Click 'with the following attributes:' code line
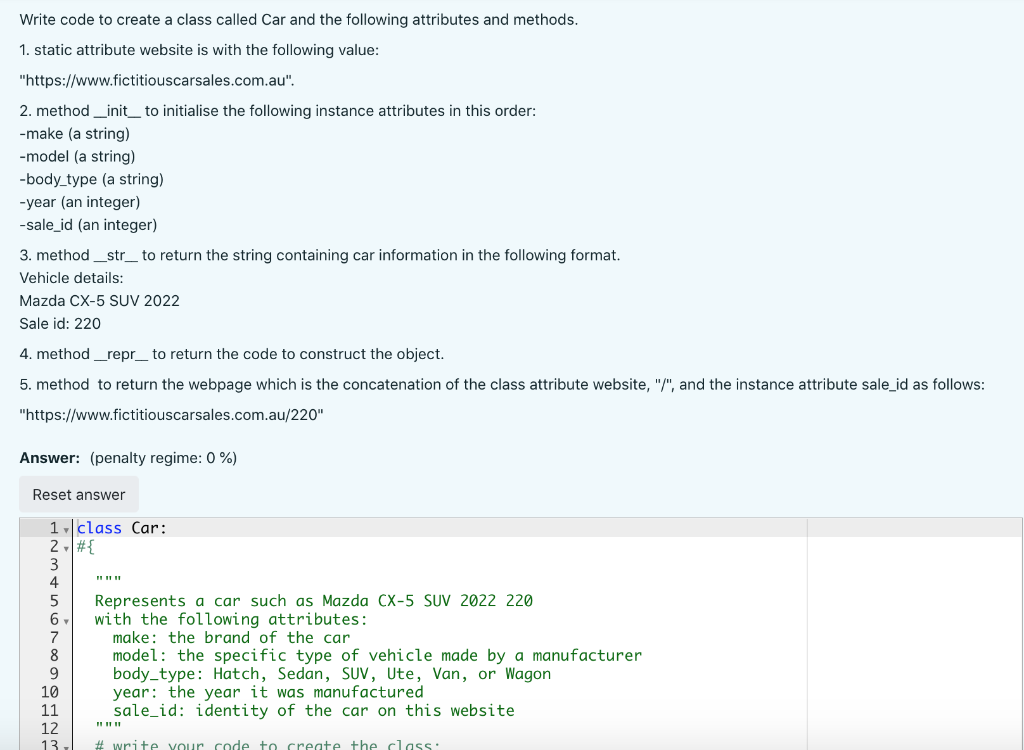The image size is (1024, 750). pyautogui.click(x=231, y=619)
